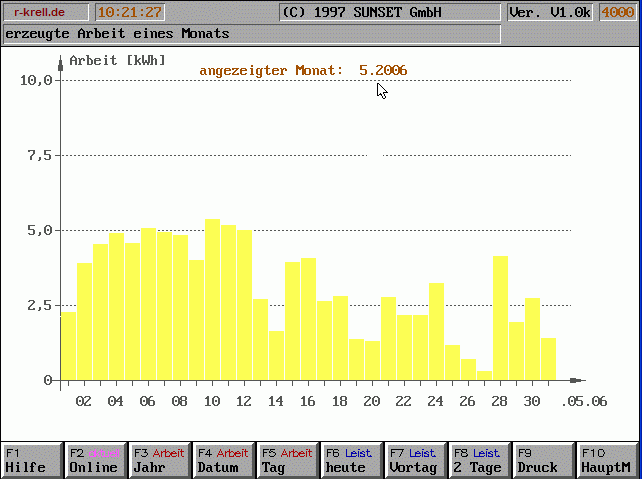Image resolution: width=642 pixels, height=479 pixels.
Task: Return to F10 HauptM main menu
Action: point(607,460)
